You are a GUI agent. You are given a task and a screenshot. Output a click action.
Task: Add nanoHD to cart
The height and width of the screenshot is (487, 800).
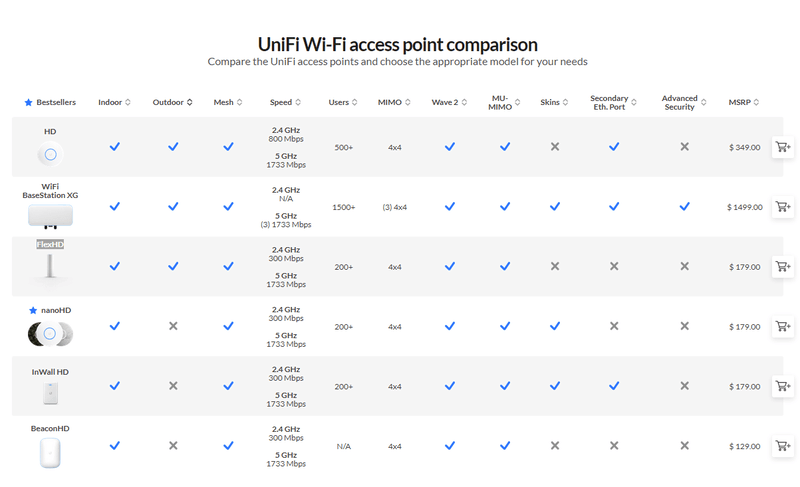pyautogui.click(x=783, y=326)
